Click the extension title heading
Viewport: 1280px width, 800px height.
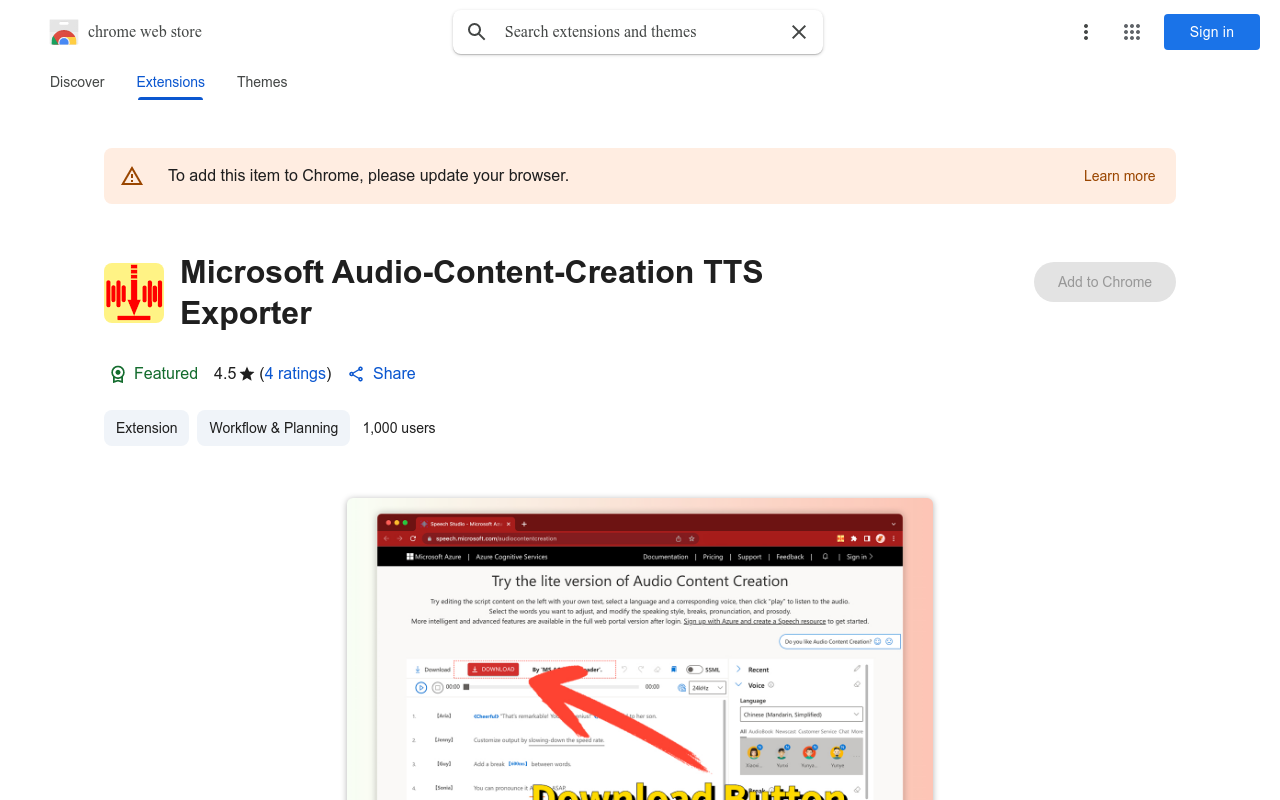coord(472,292)
